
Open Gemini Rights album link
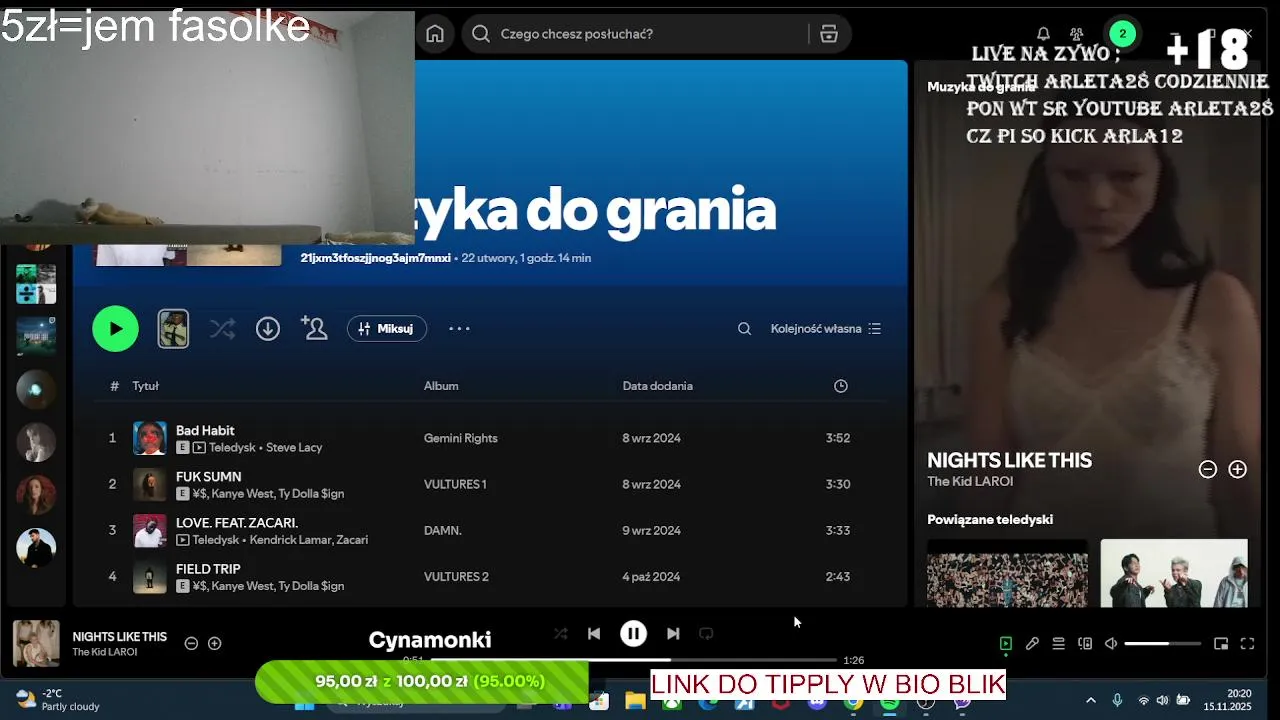[x=461, y=438]
